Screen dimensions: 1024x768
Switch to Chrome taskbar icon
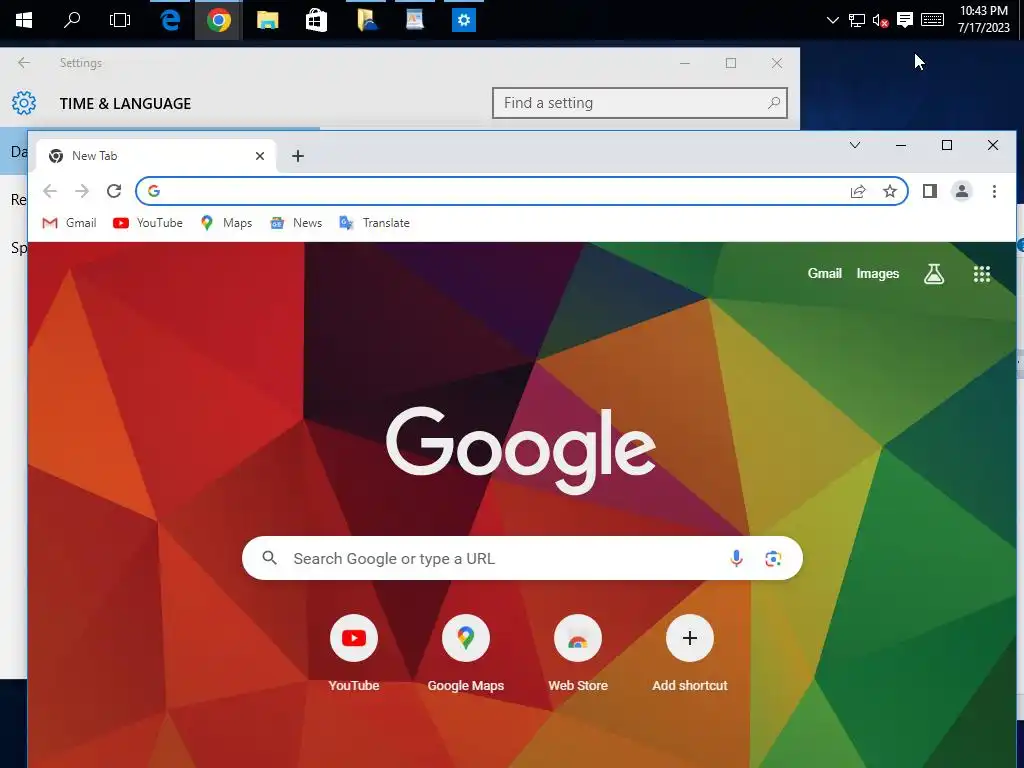(219, 20)
